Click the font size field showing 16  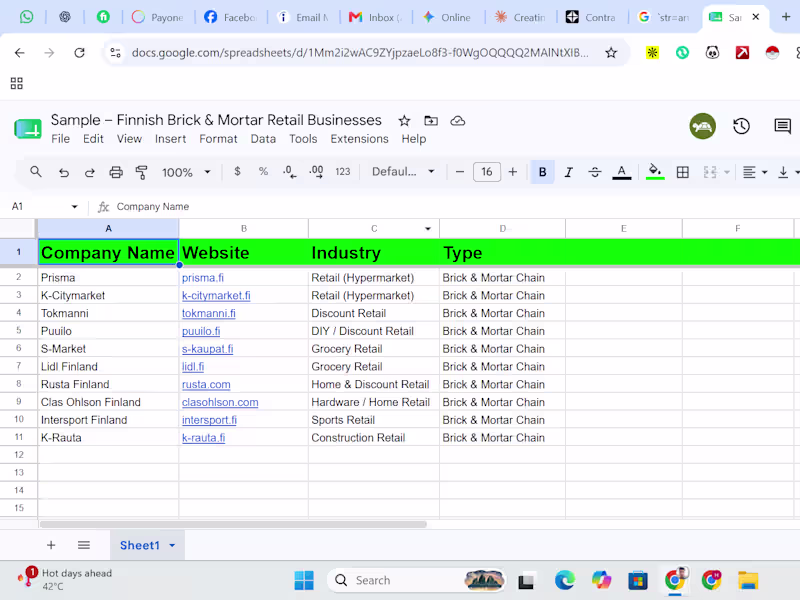point(487,172)
